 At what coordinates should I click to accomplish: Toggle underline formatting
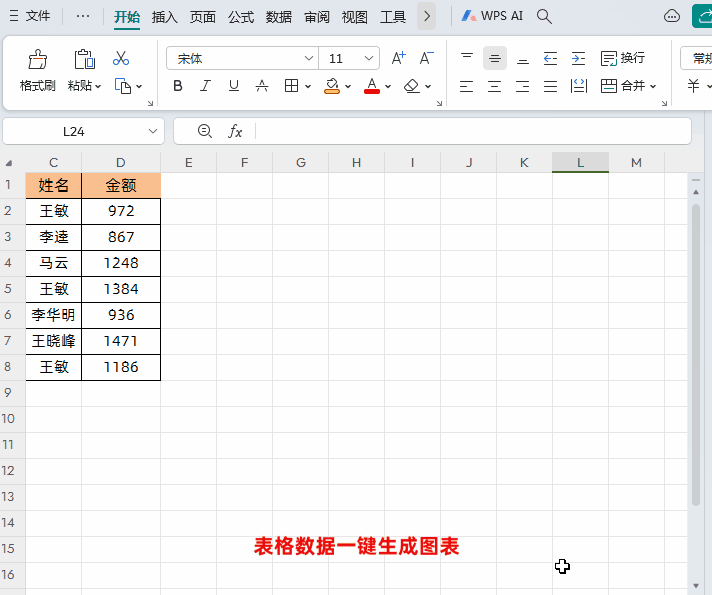click(x=234, y=86)
